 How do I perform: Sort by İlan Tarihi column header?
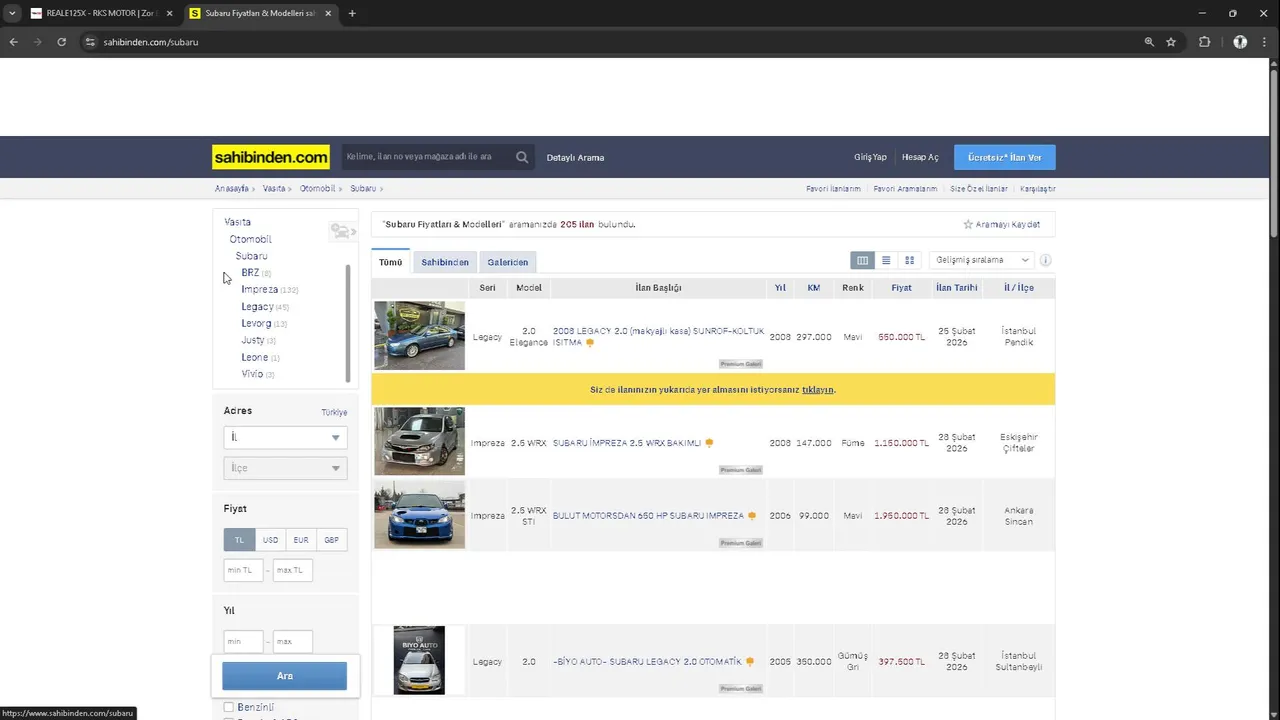coord(957,288)
